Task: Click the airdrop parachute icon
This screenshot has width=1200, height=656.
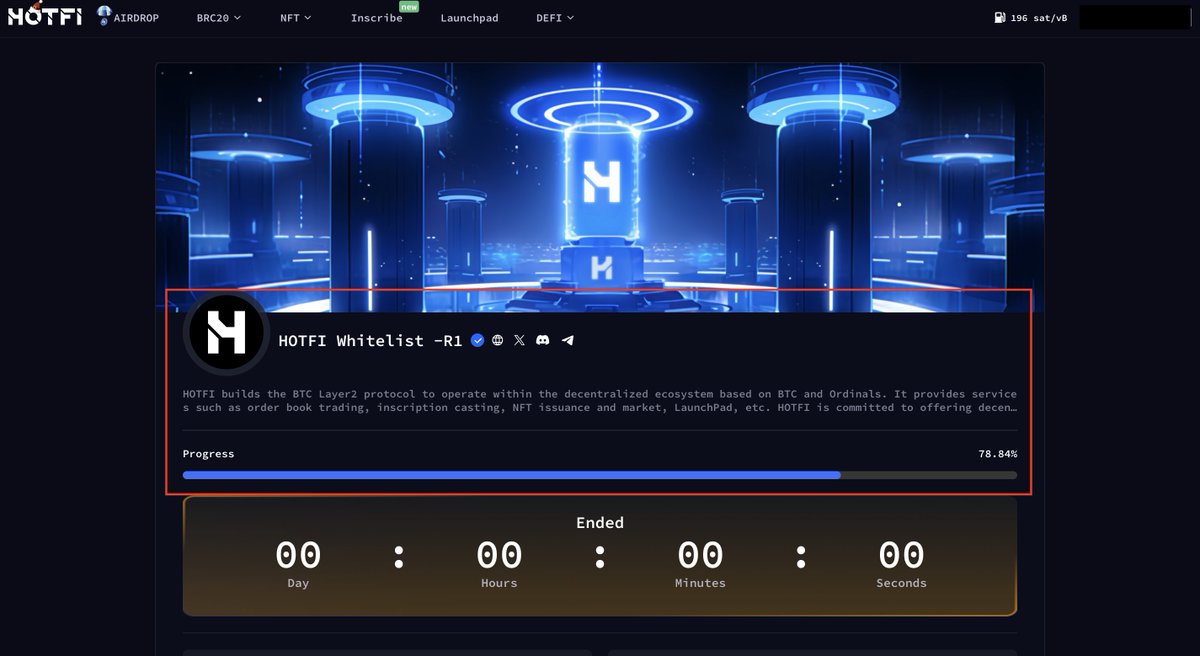Action: 104,15
